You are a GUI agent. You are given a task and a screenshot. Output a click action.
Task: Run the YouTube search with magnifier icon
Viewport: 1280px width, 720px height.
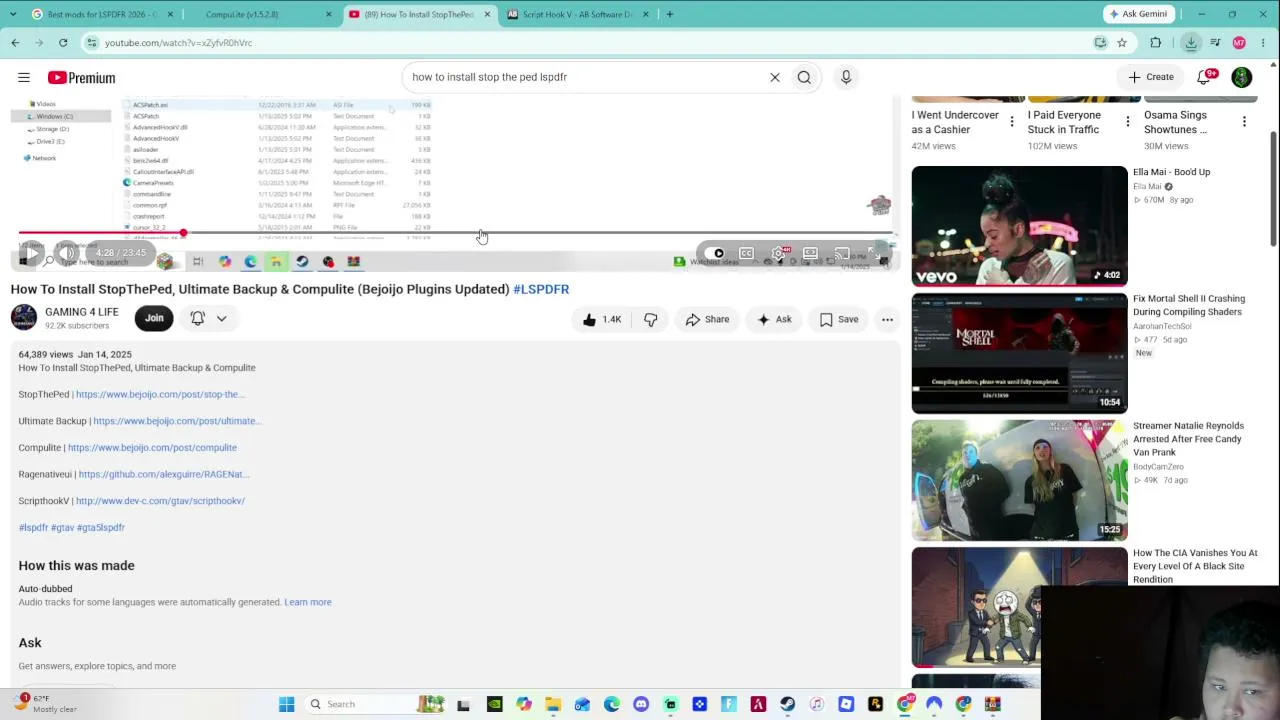tap(804, 77)
